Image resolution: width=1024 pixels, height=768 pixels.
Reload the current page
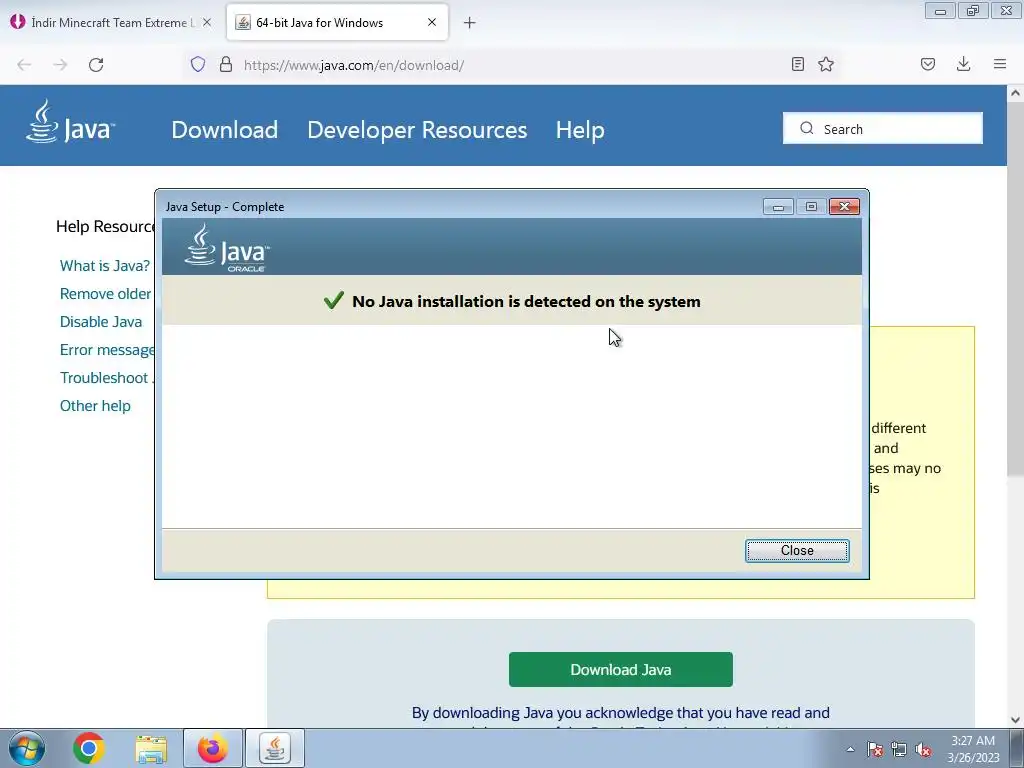pyautogui.click(x=96, y=65)
